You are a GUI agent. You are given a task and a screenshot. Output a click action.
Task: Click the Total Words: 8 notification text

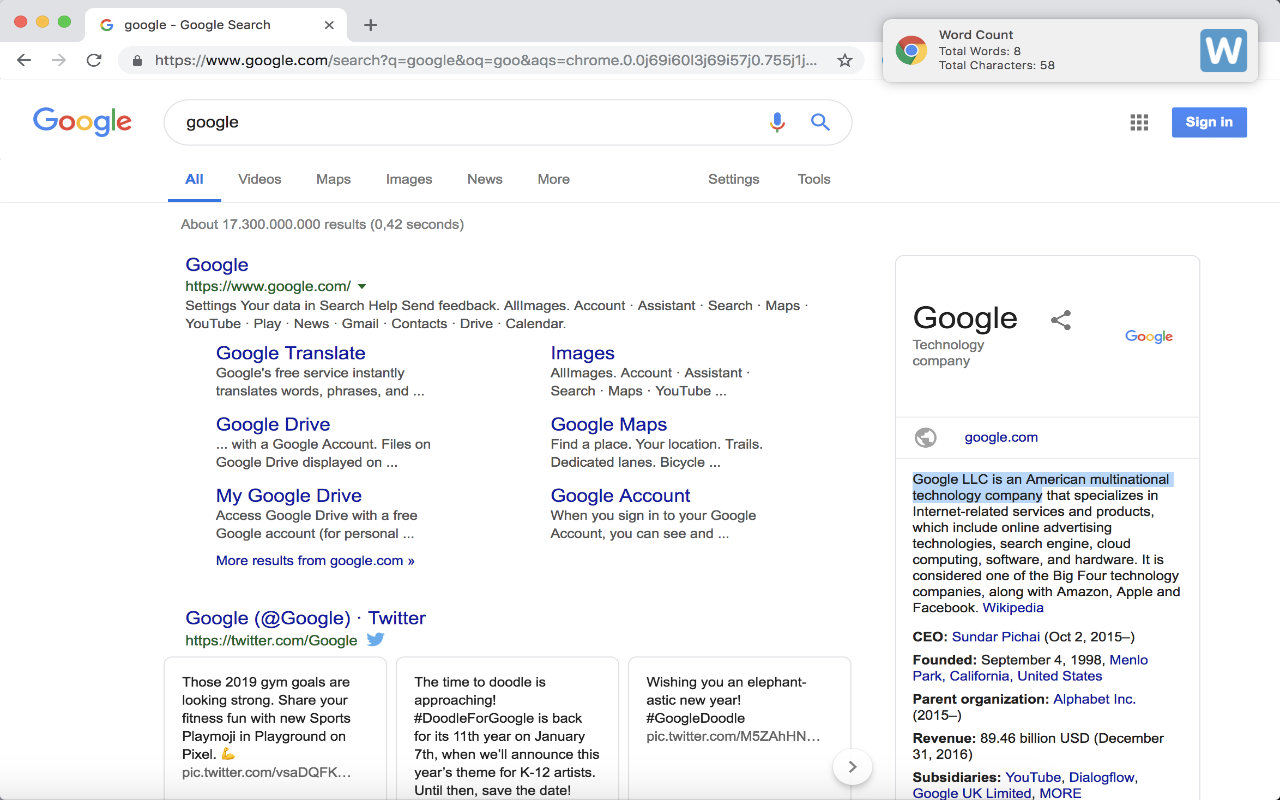pos(980,50)
